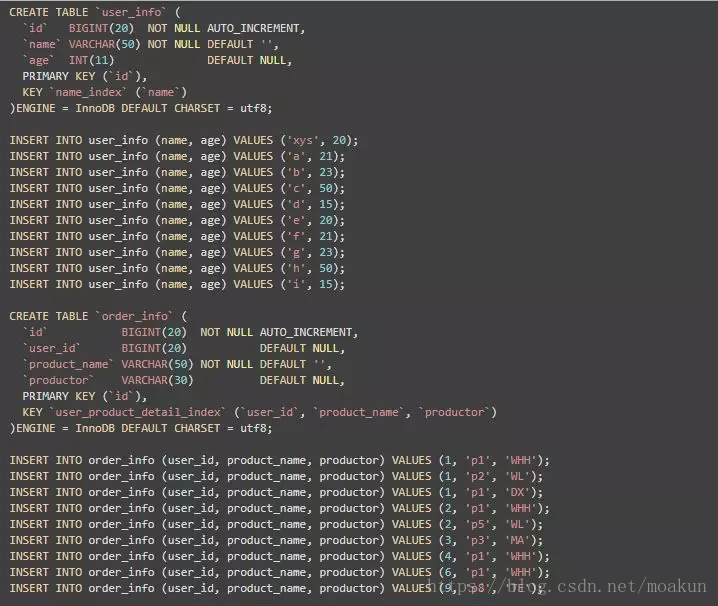Screen dimensions: 718x606
Task: Click order_info insert with values (6, 'p1', 'WHH')
Action: 279,573
